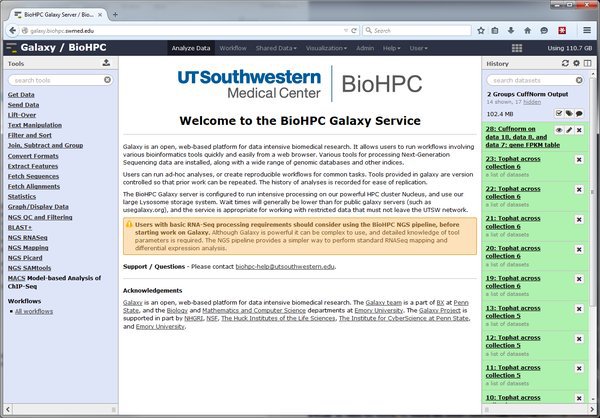Click the All workflows link
This screenshot has height=418, width=600.
pyautogui.click(x=34, y=311)
